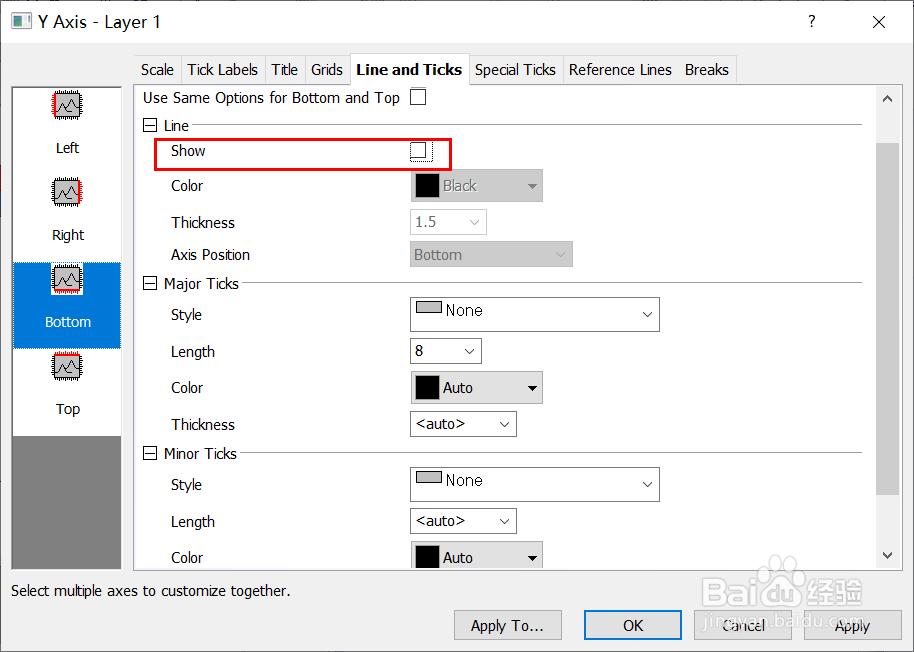Open the Reference Lines tab
The image size is (914, 652).
pos(620,70)
